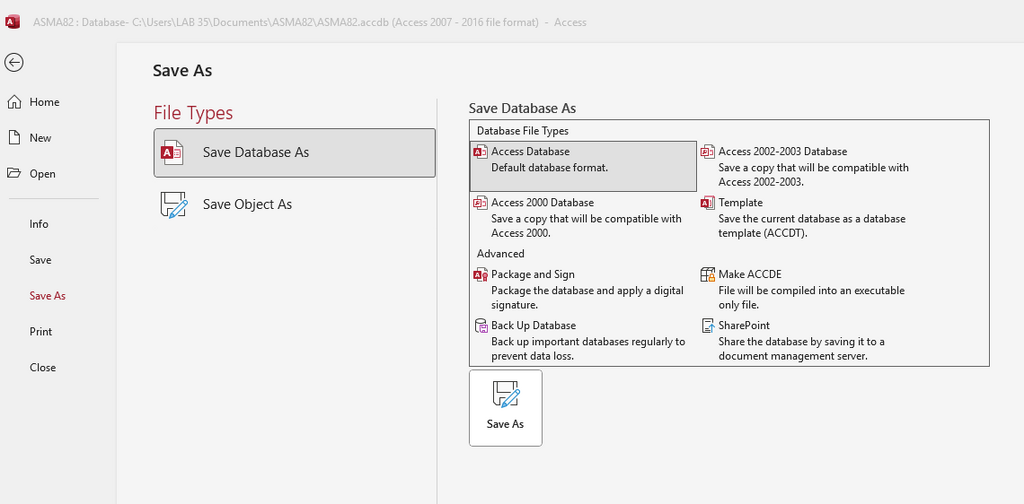Select the Template ACCDT icon
Screen dimensions: 1024x504
[x=708, y=203]
